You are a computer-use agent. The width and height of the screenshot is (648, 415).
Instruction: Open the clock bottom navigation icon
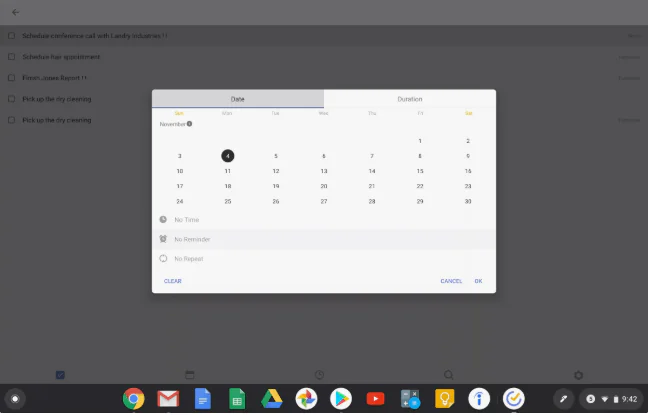319,375
